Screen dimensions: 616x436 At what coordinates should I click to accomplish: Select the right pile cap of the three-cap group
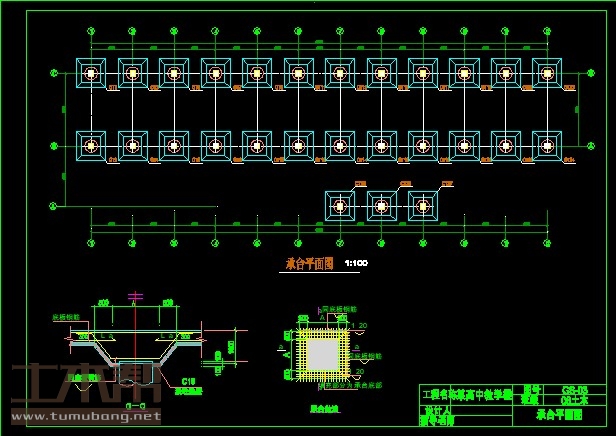pyautogui.click(x=423, y=206)
